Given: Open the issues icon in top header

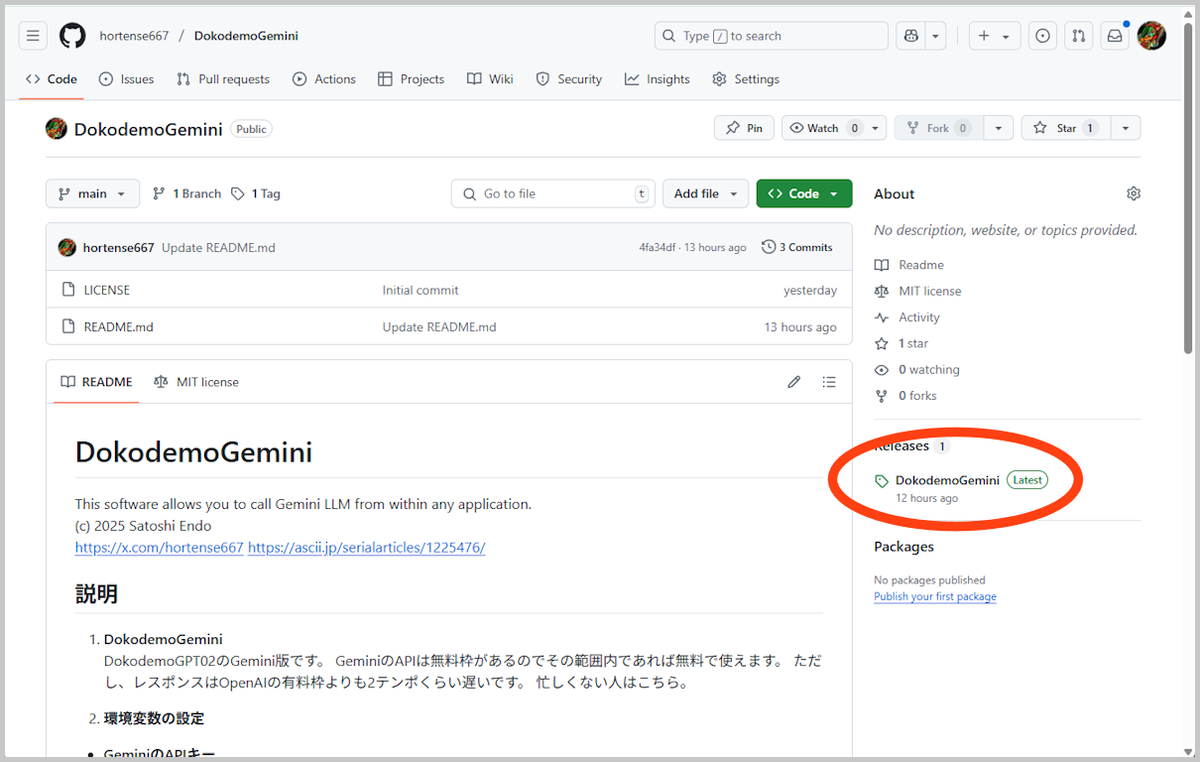Looking at the screenshot, I should 1043,36.
